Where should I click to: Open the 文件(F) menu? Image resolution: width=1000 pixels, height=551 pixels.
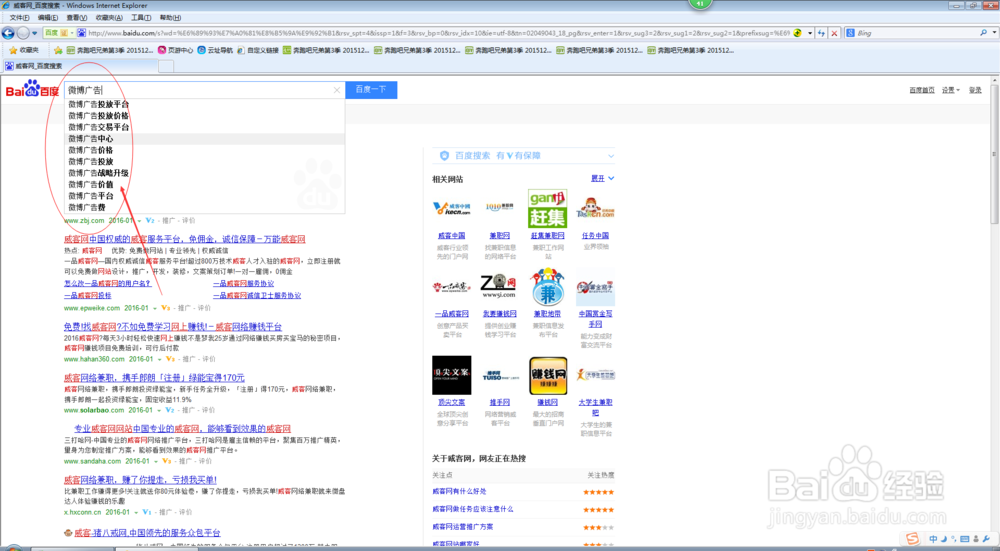coord(20,18)
